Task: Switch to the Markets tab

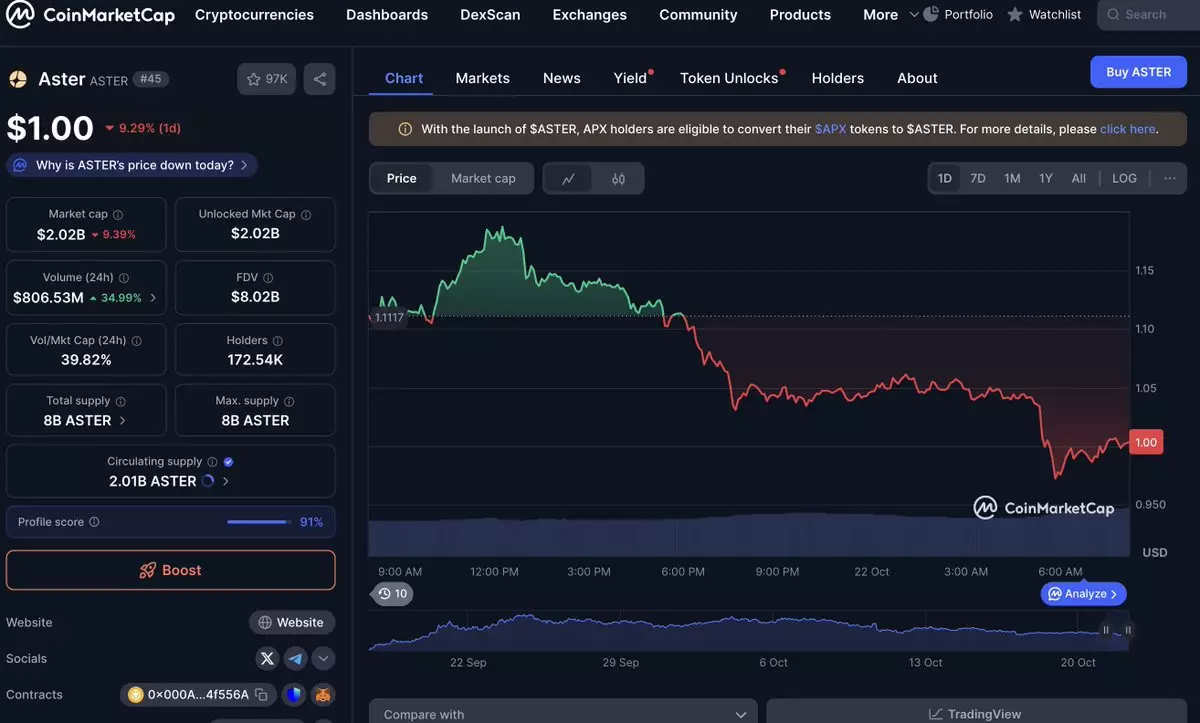Action: click(x=482, y=78)
